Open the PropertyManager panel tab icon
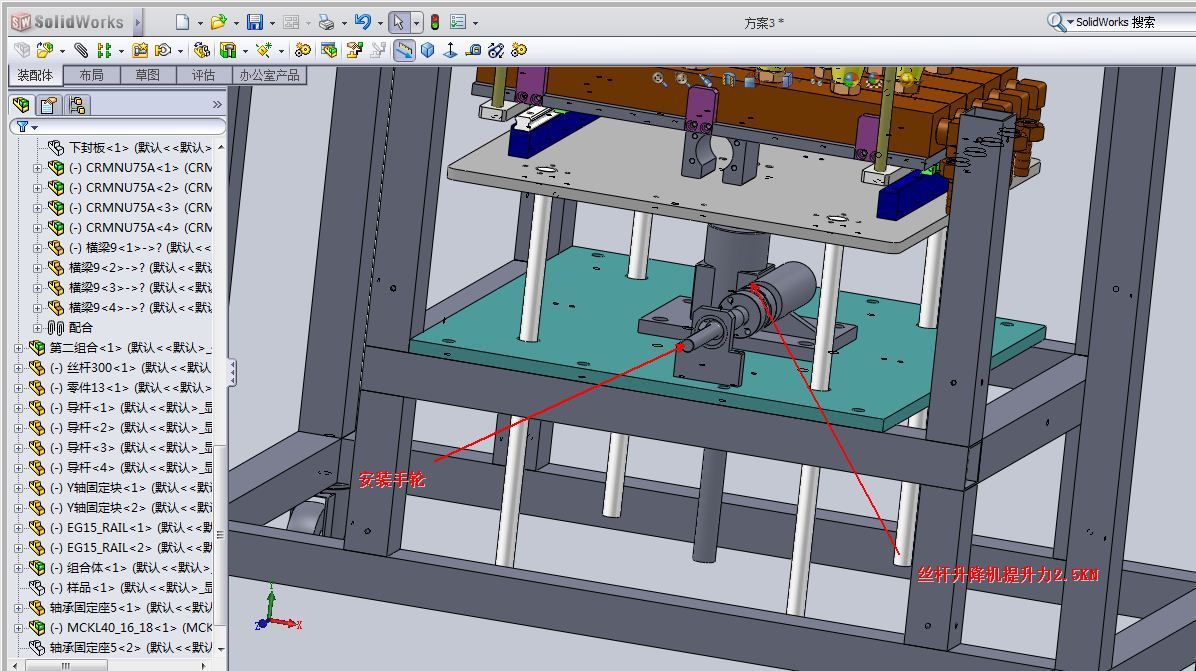 tap(47, 105)
